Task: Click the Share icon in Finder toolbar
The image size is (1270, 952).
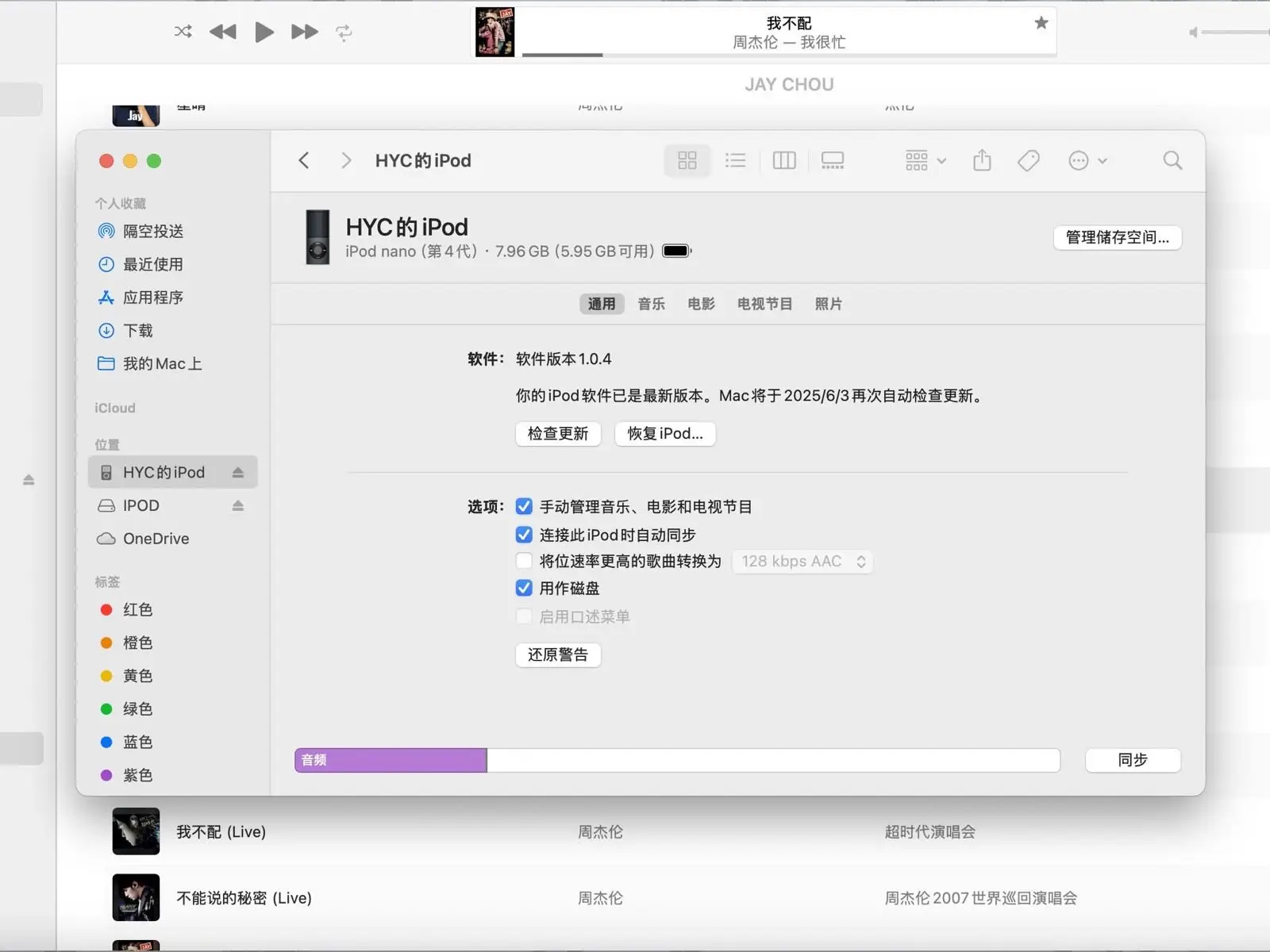Action: click(982, 160)
